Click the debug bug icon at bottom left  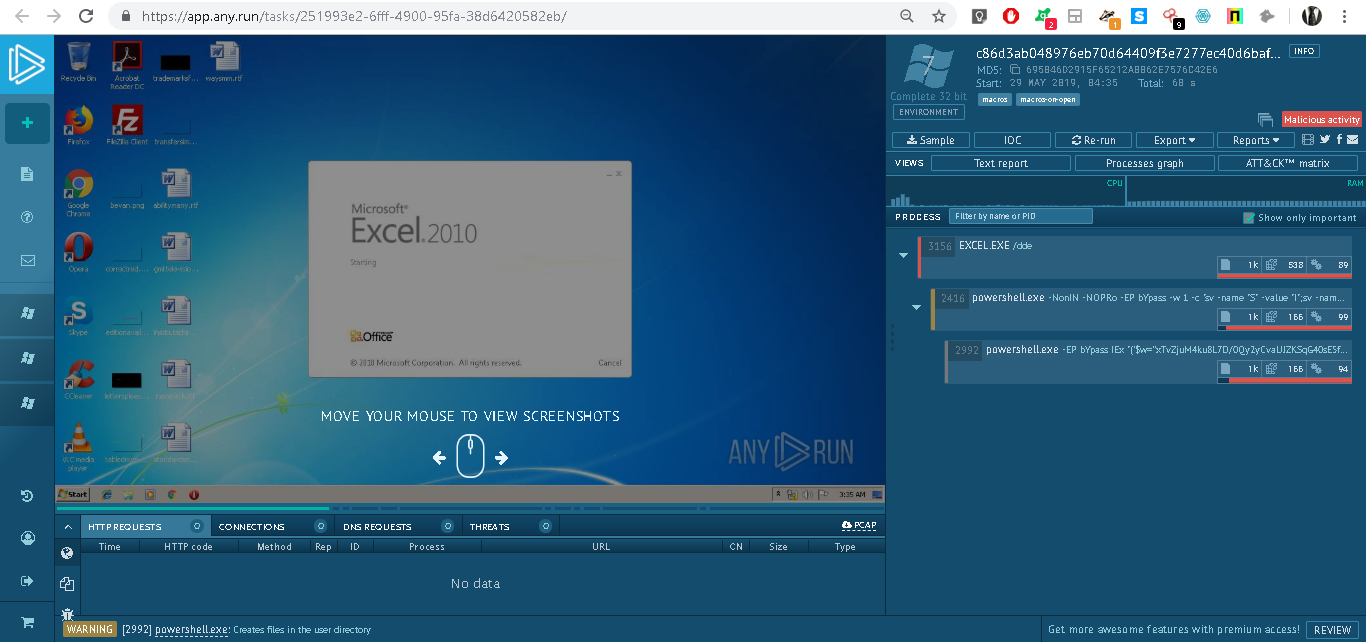[67, 614]
